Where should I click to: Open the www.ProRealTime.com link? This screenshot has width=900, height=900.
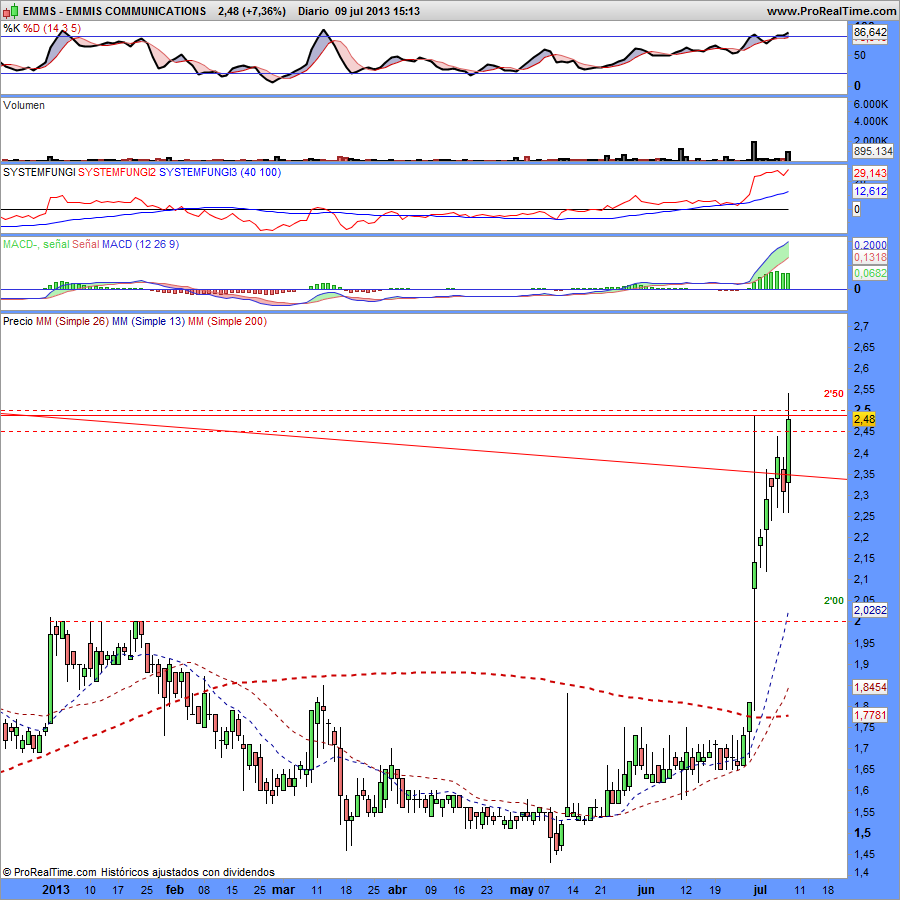(x=831, y=11)
